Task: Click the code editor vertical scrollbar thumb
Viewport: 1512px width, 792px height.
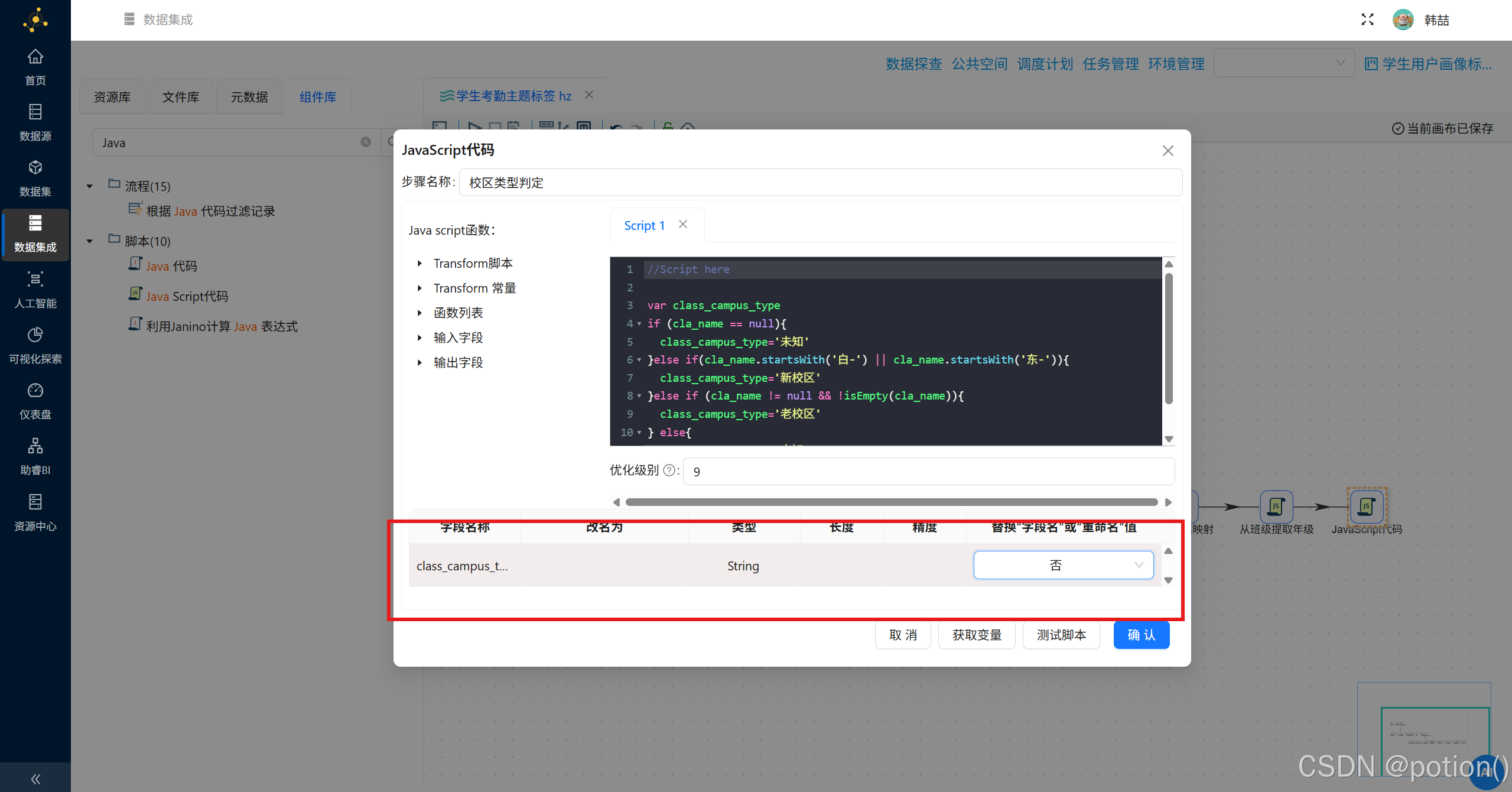Action: pyautogui.click(x=1168, y=338)
